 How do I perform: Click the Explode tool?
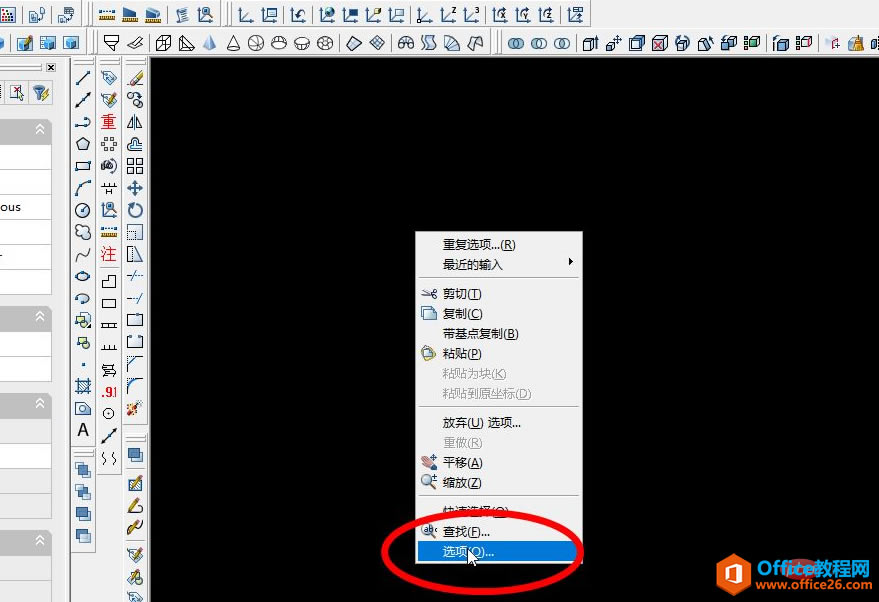coord(135,408)
